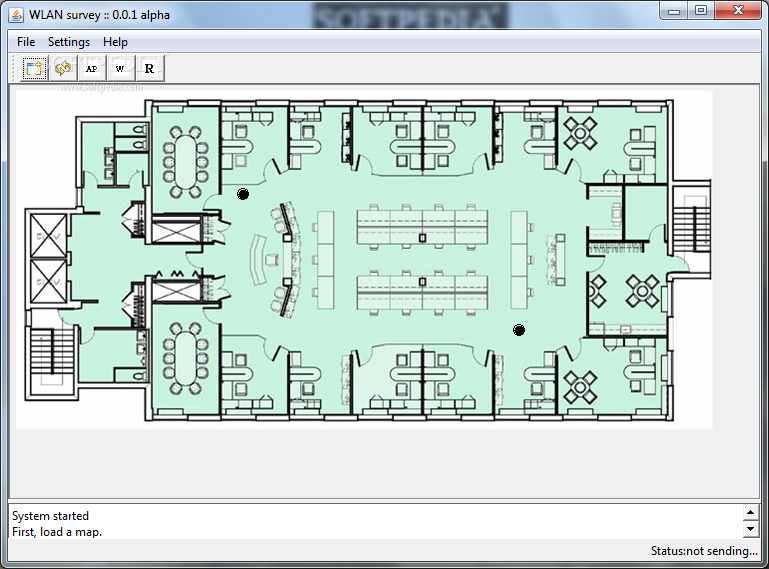The height and width of the screenshot is (569, 769).
Task: Click the Java icon in the title bar
Action: click(16, 15)
